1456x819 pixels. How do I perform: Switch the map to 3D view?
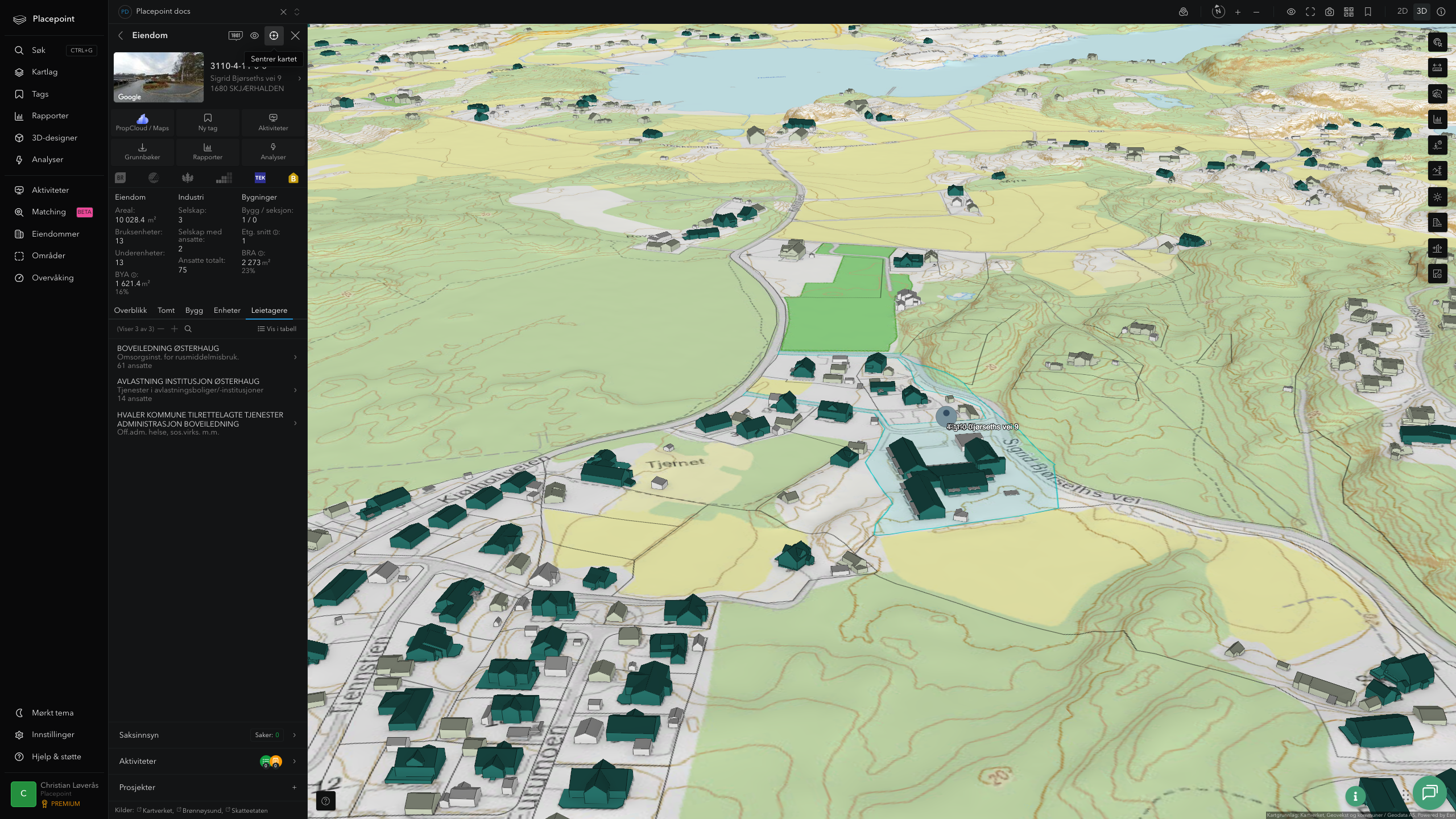tap(1422, 11)
